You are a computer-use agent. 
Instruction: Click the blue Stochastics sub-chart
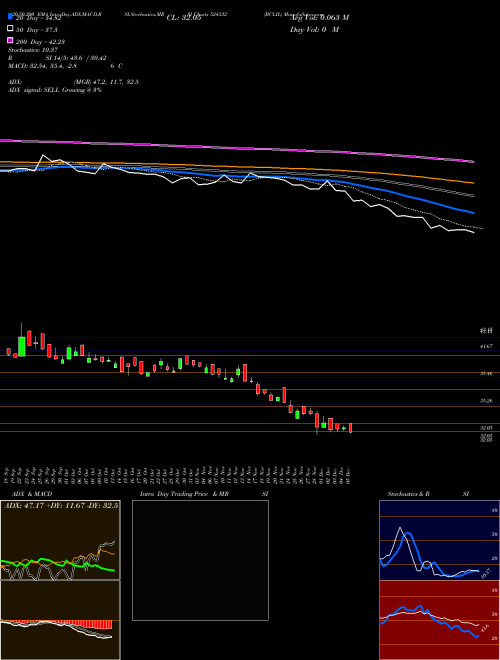pyautogui.click(x=439, y=540)
